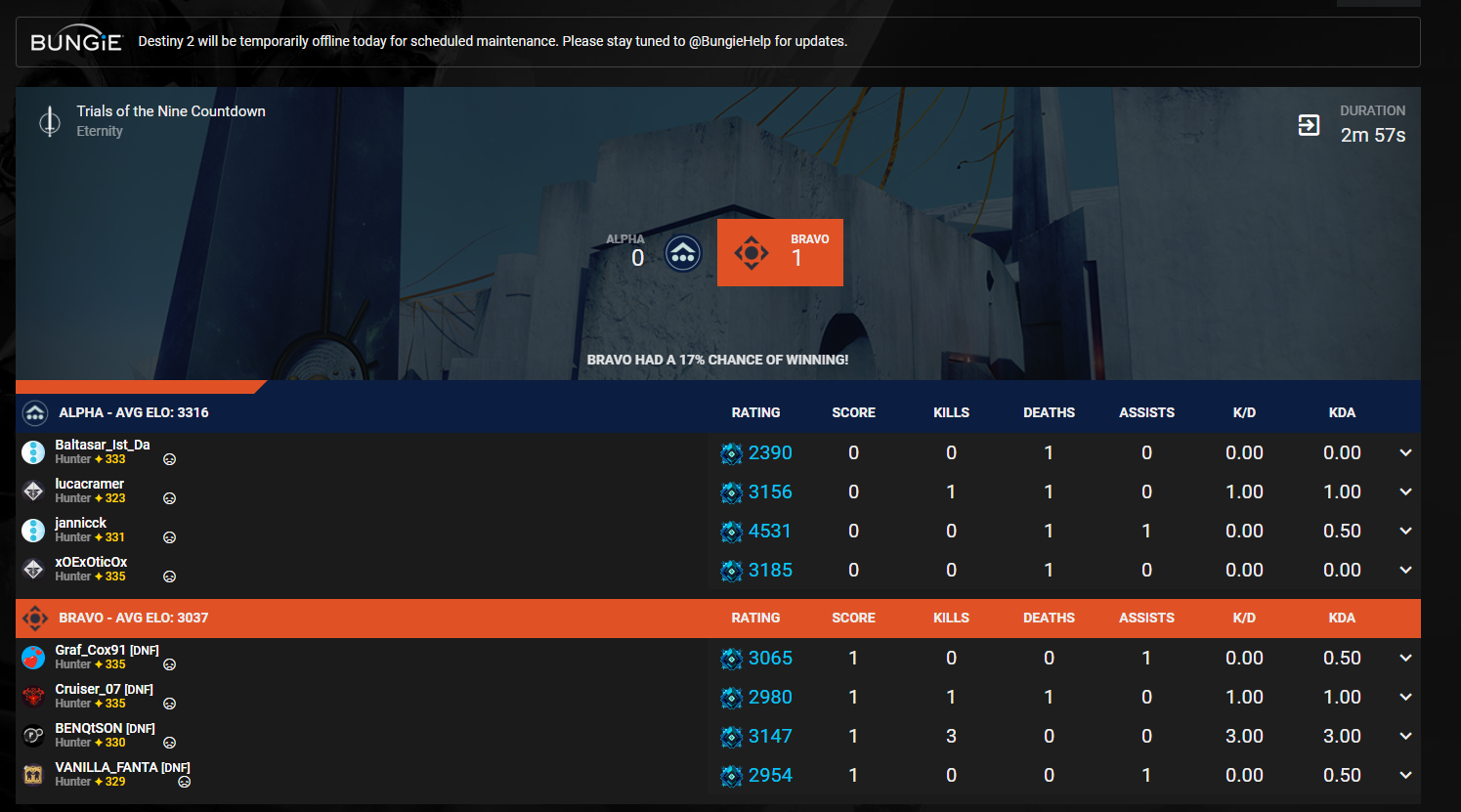Expand Cruiser_07's stats with the chevron
Viewport: 1461px width, 812px height.
tap(1405, 697)
